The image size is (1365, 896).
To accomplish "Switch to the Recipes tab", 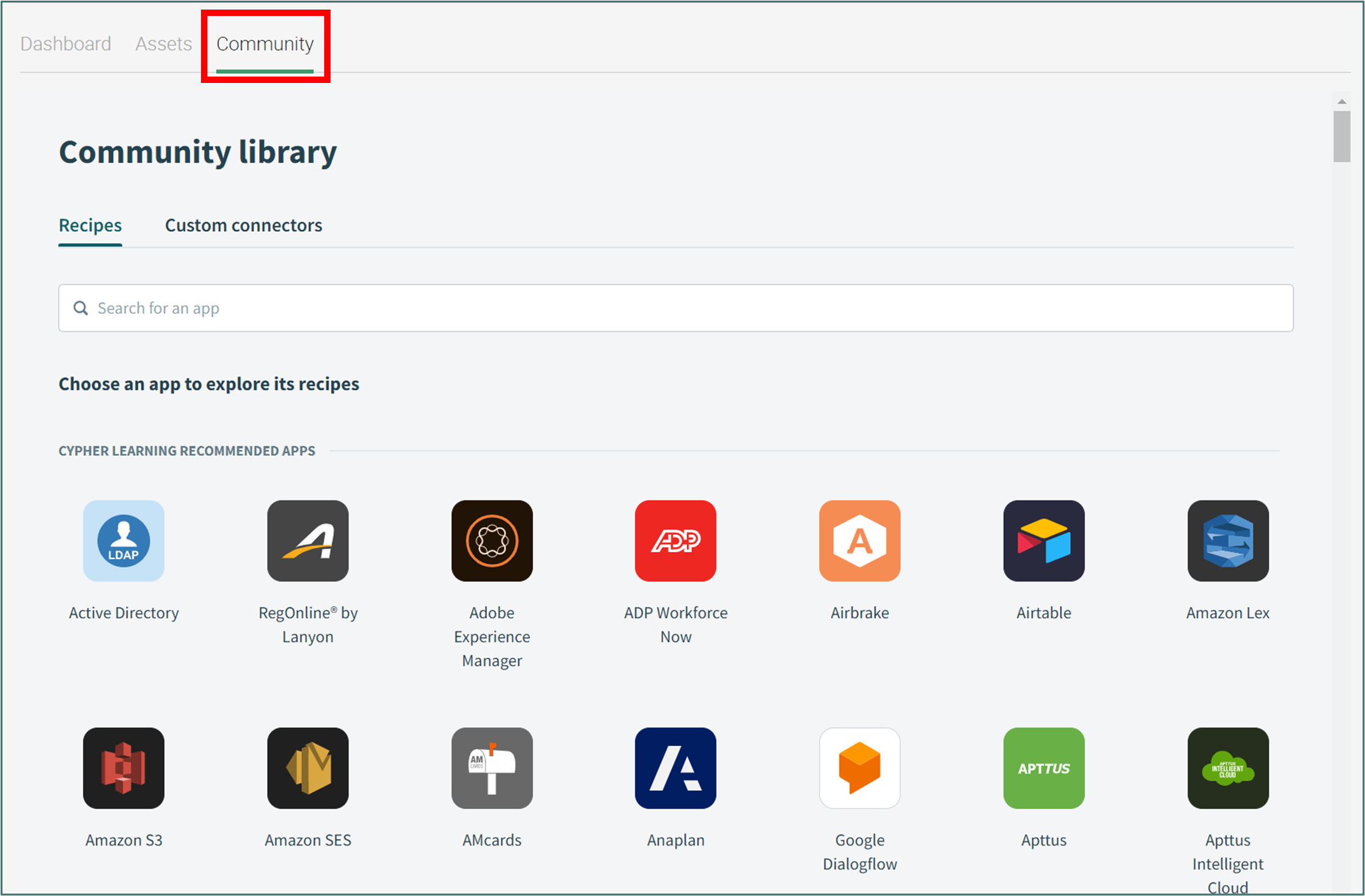I will [x=90, y=225].
